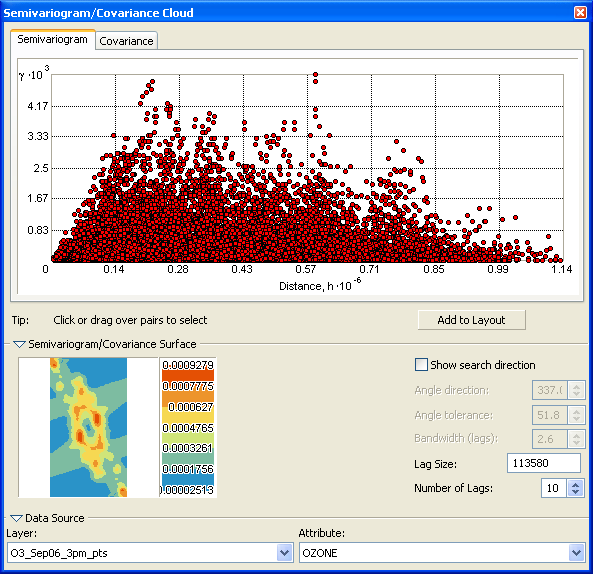Collapse the Data Source section

(16, 518)
